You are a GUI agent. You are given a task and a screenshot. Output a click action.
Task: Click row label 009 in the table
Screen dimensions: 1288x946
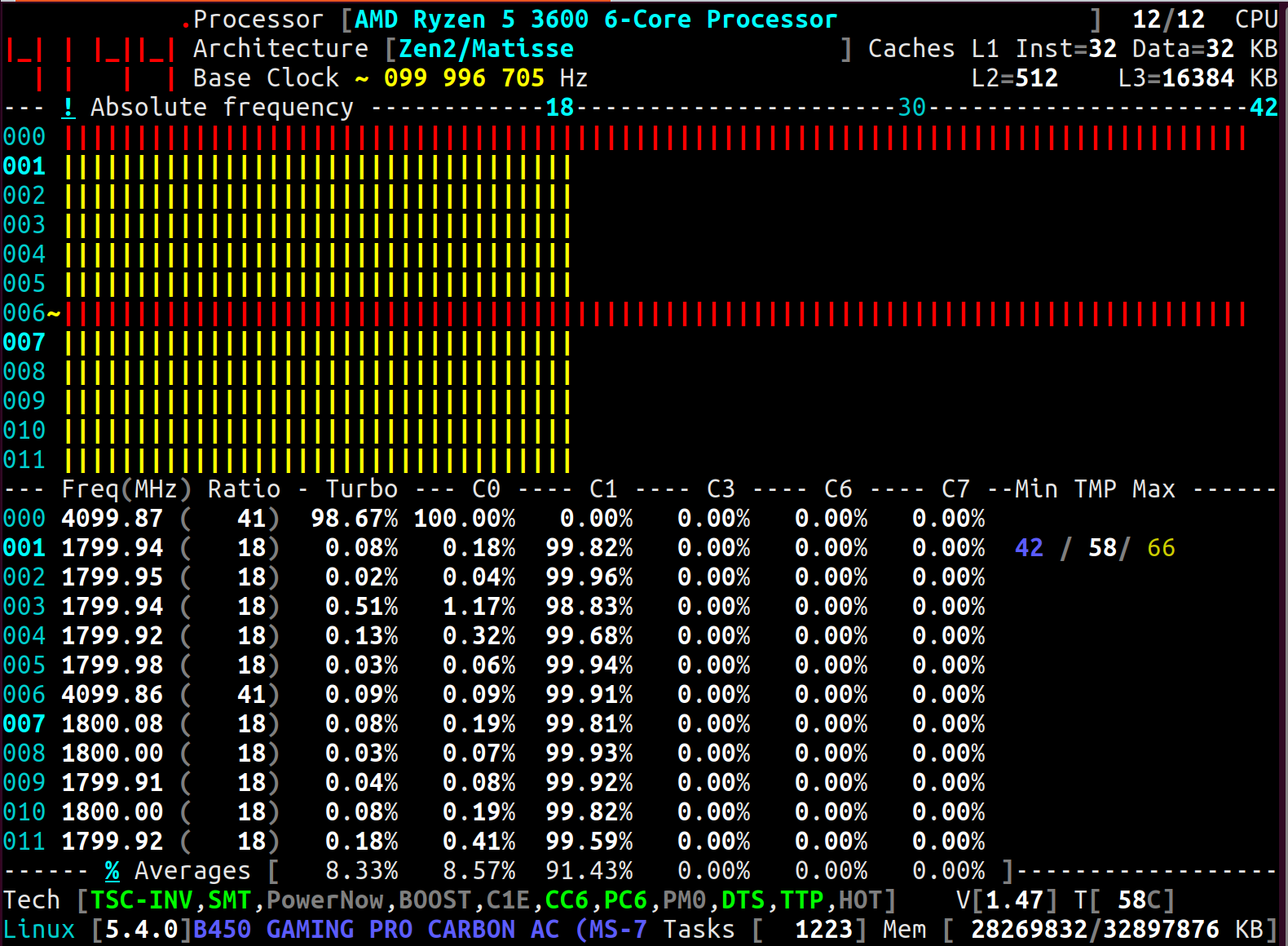24,783
